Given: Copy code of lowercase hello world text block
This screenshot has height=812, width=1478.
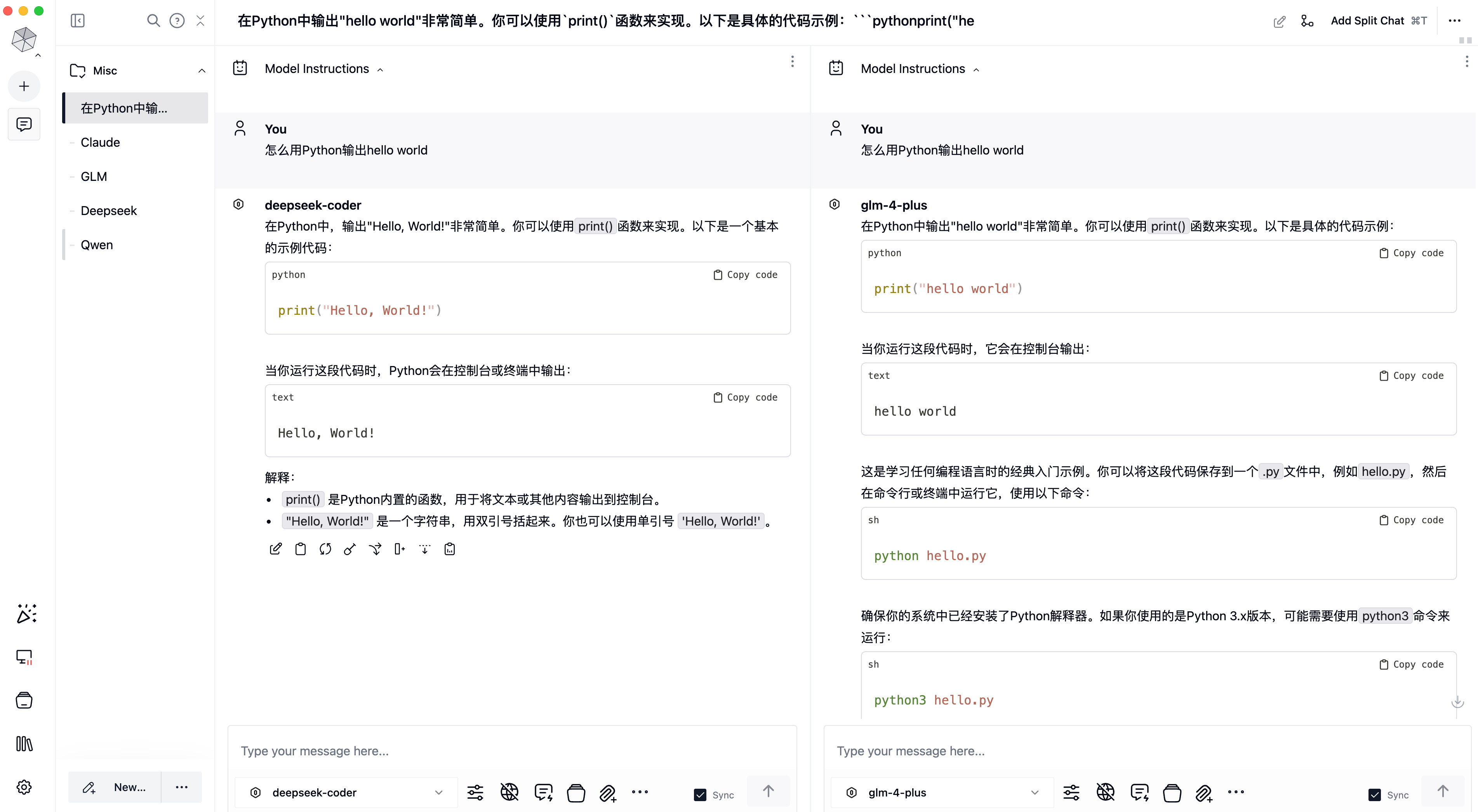Looking at the screenshot, I should coord(1412,376).
